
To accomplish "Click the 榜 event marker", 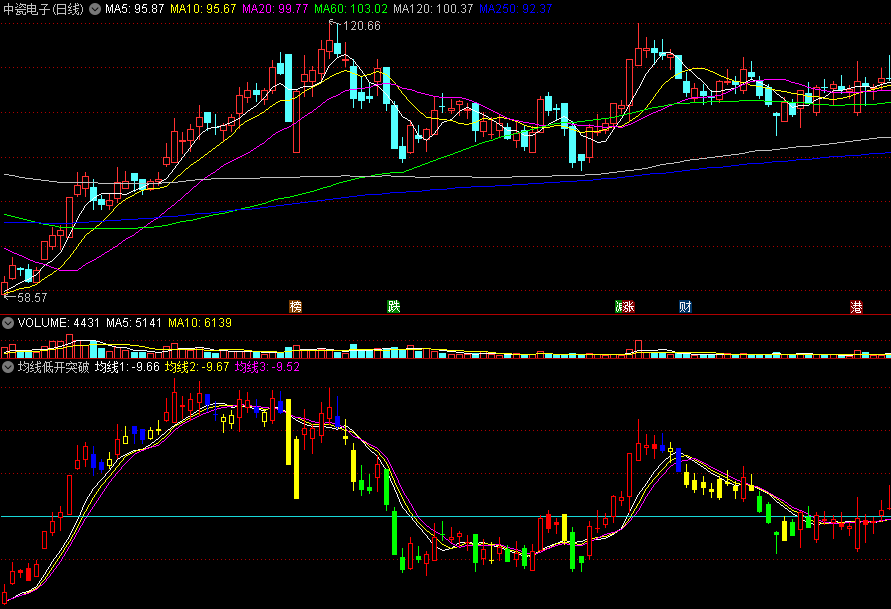I will tap(295, 307).
